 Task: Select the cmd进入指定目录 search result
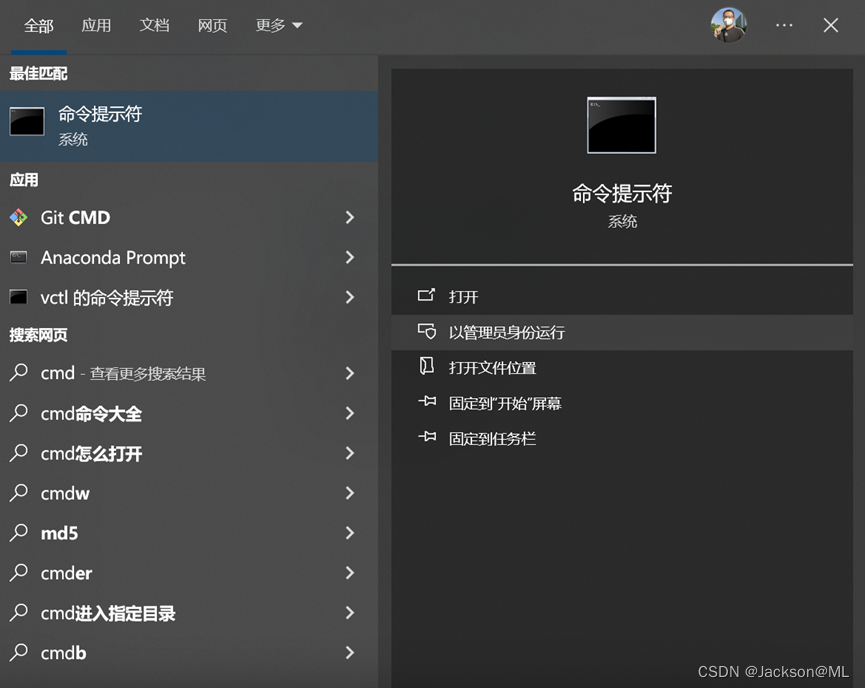coord(107,613)
